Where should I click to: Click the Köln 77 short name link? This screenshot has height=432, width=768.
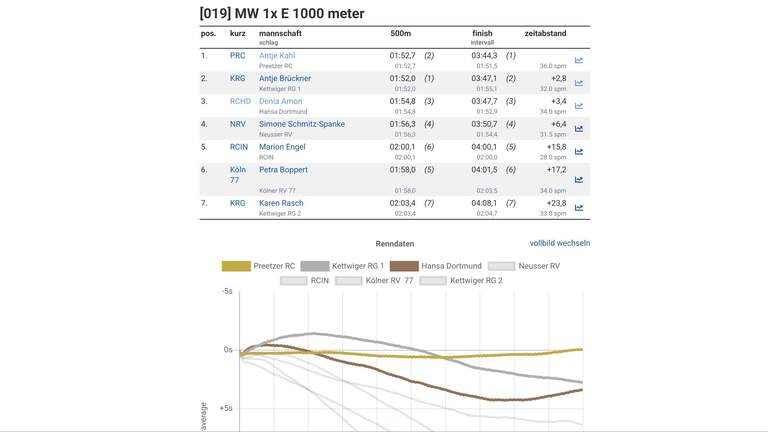click(237, 175)
